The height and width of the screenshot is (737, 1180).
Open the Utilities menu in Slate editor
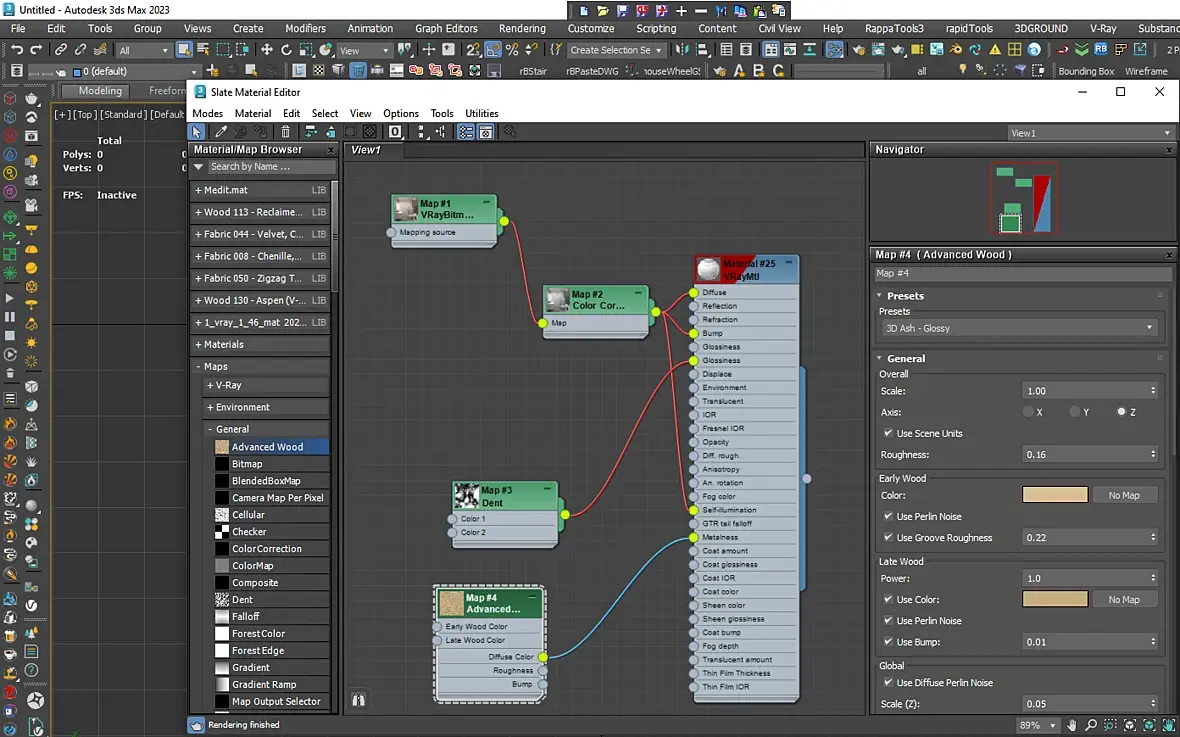point(481,113)
